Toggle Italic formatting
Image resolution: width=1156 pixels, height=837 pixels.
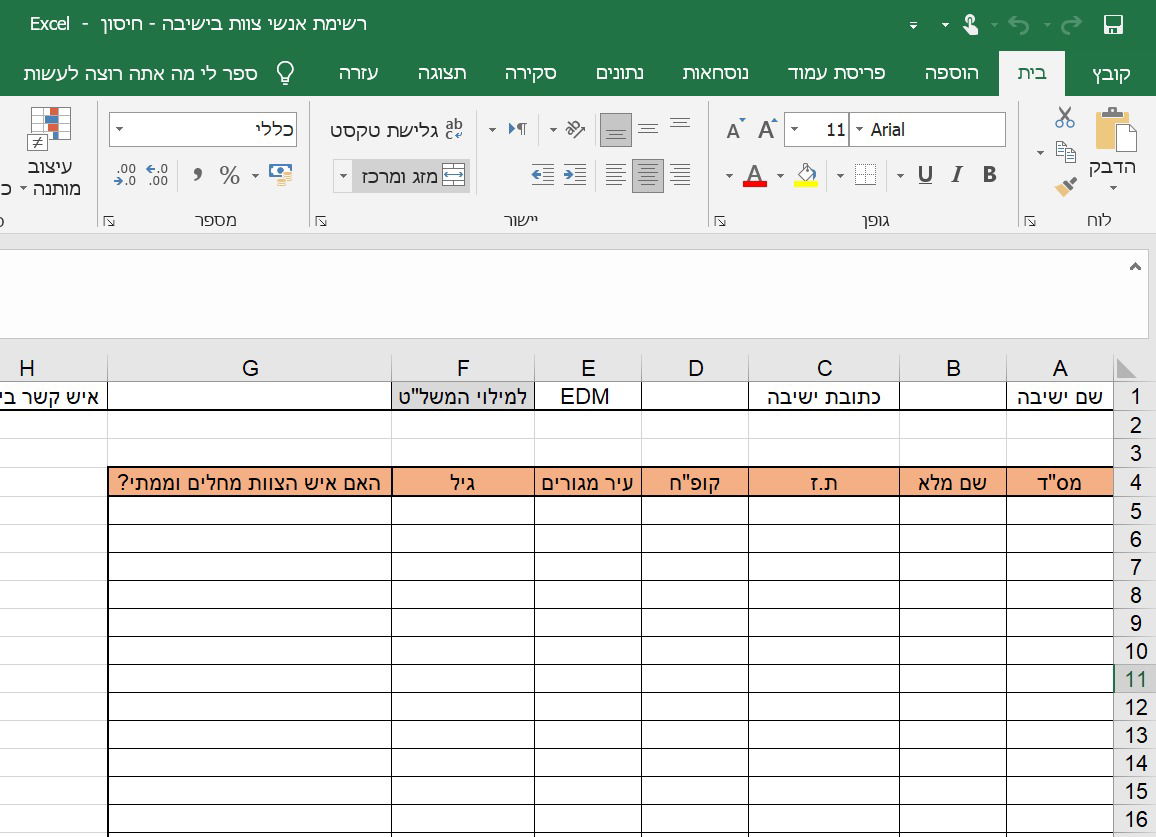coord(957,175)
